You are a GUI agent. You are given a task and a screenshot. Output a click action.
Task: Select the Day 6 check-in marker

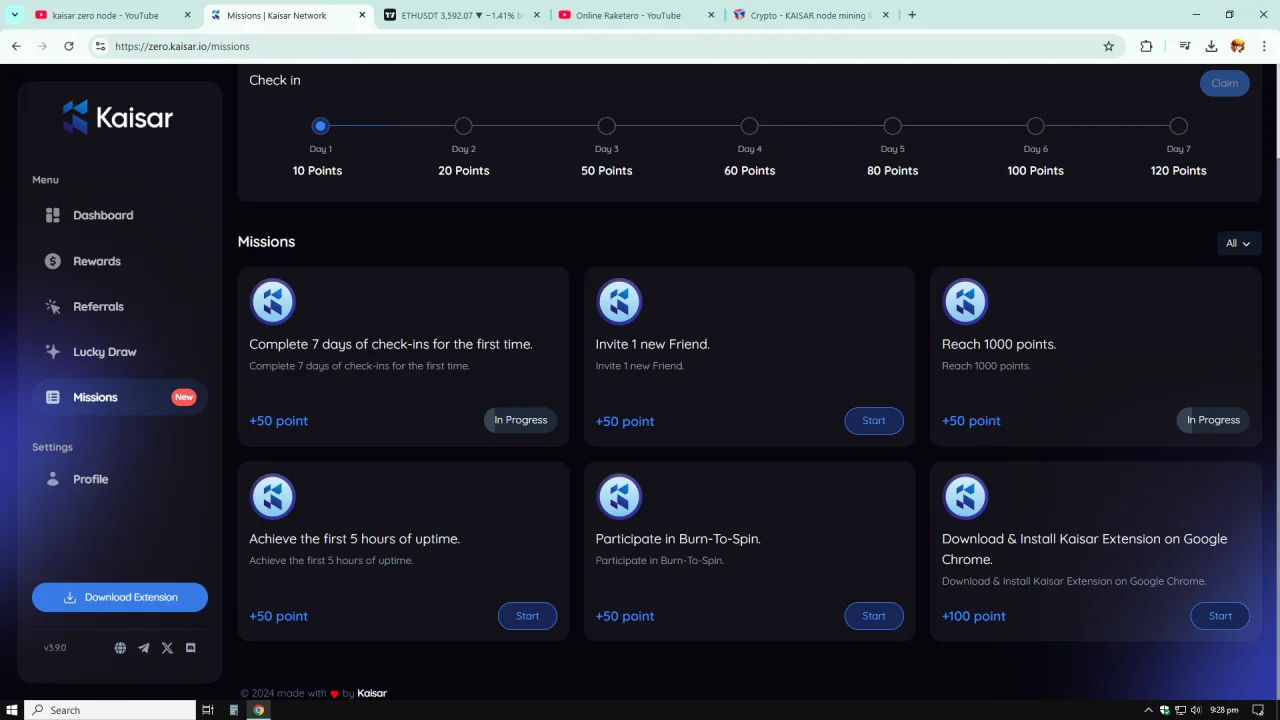click(1035, 126)
